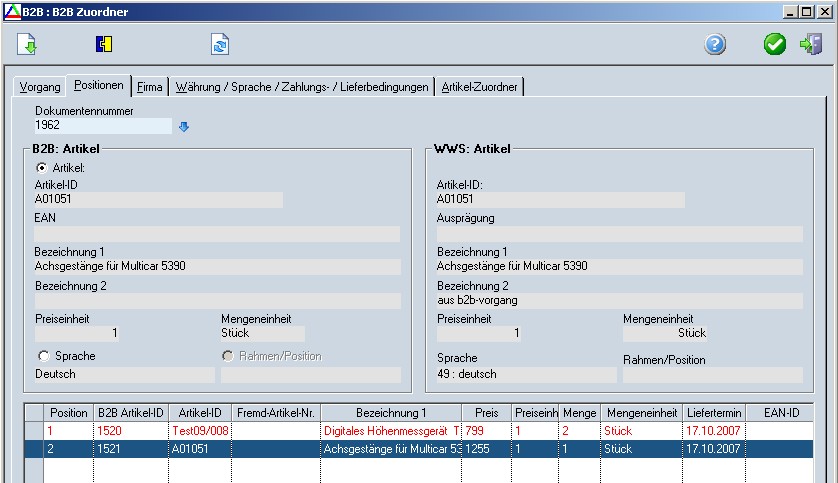
Task: Click the import document icon with green arrow
Action: click(27, 45)
